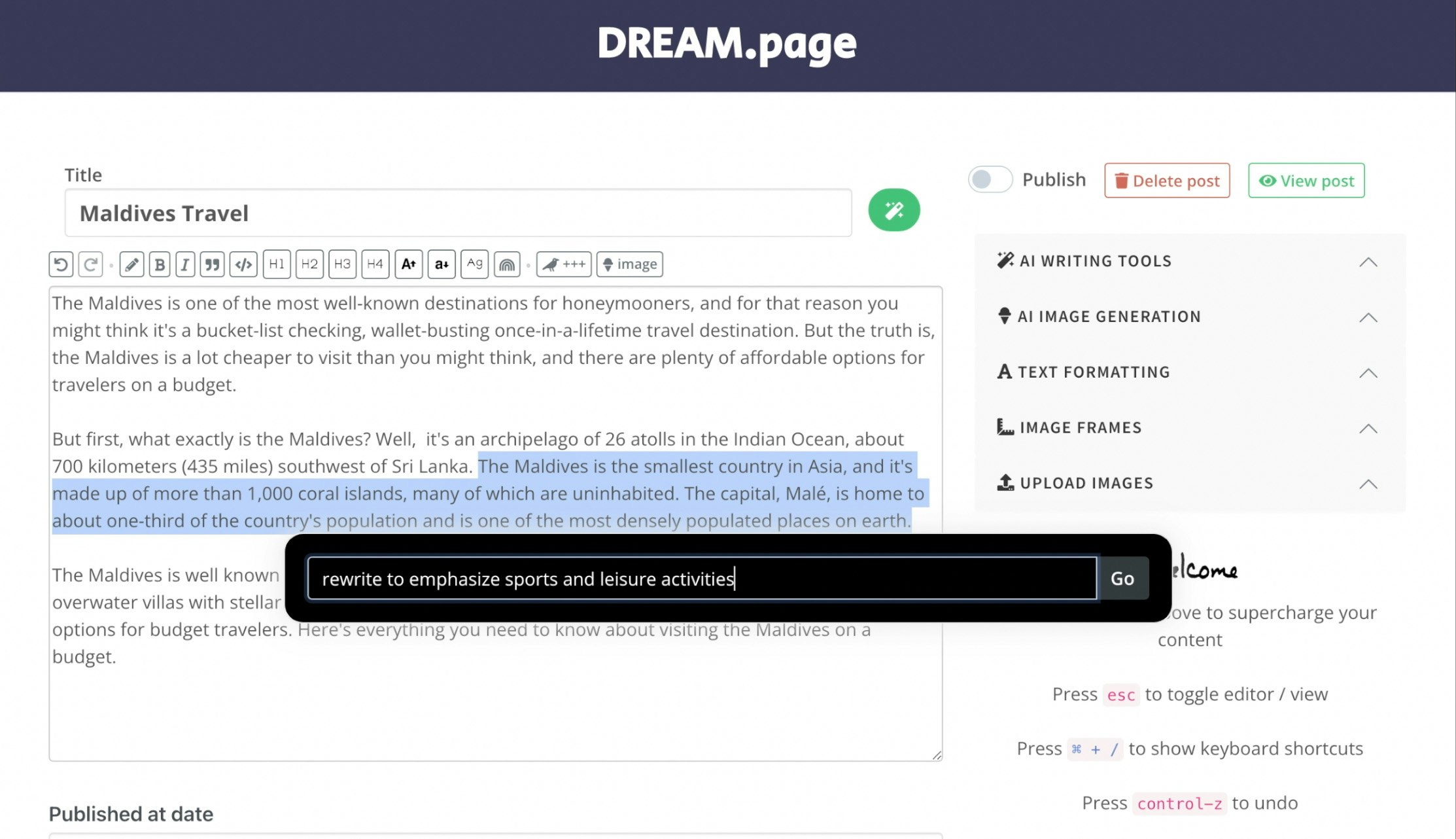
Task: Click the redo arrow button
Action: point(90,264)
